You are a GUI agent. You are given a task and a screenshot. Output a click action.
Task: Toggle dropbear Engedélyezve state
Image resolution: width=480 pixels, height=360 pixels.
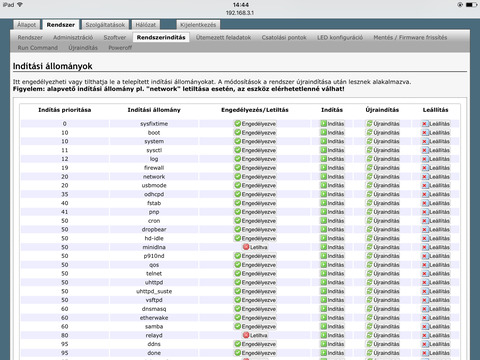255,230
